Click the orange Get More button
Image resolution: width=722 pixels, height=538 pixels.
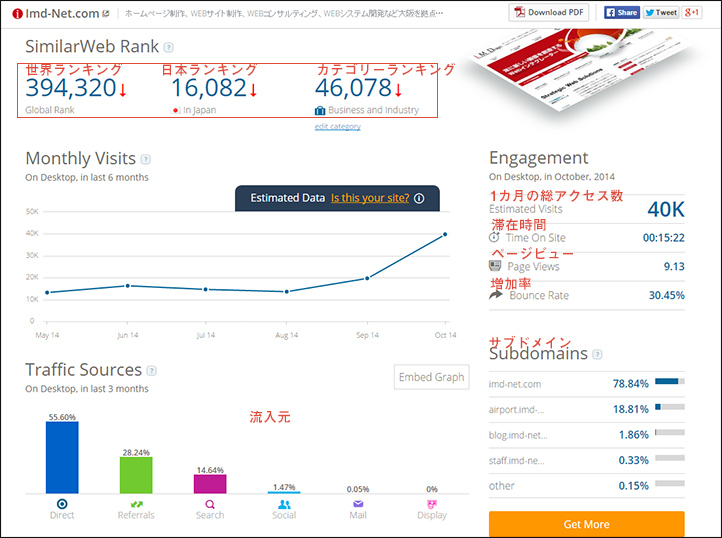pos(587,524)
